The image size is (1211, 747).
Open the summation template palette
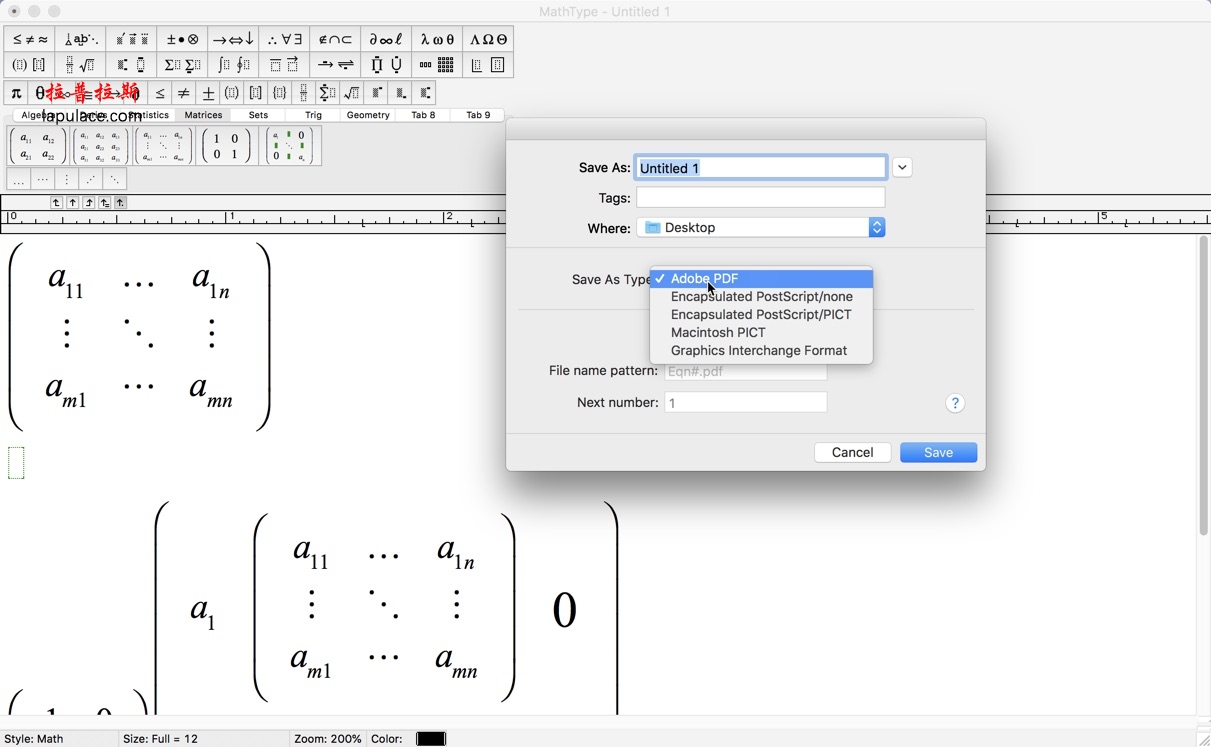[x=181, y=64]
